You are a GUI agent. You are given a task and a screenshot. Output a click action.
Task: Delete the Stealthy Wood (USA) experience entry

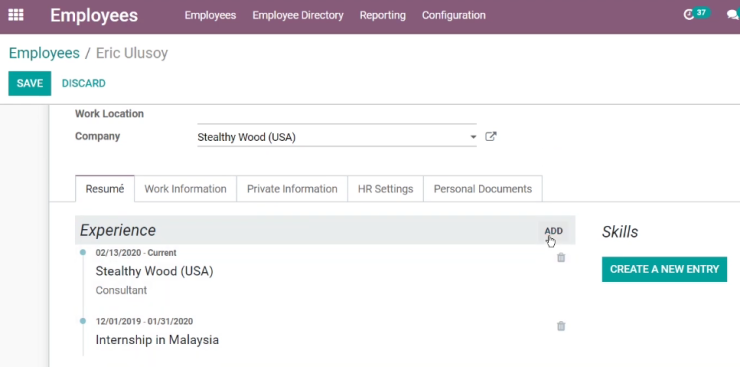pyautogui.click(x=561, y=258)
